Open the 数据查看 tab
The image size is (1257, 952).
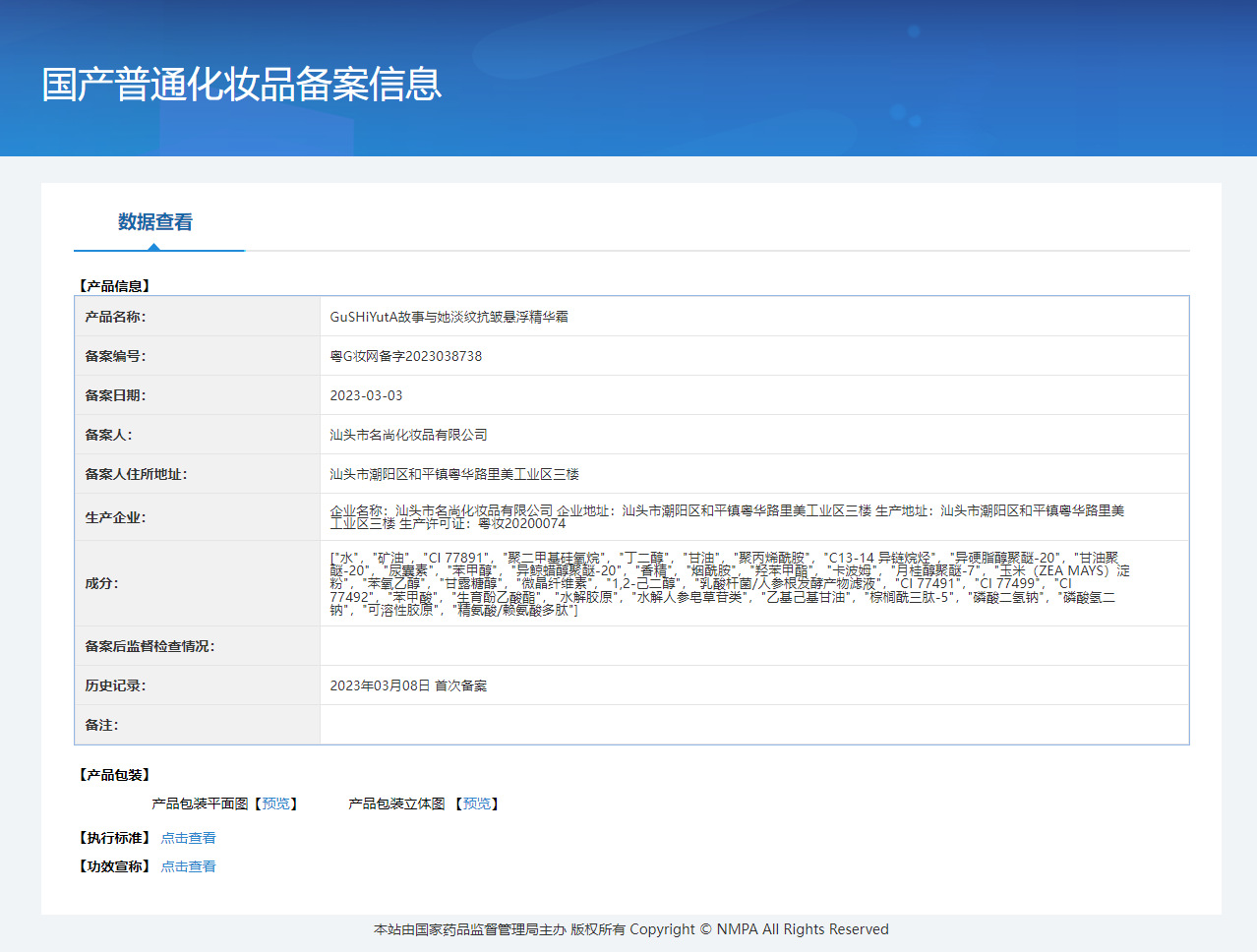(x=155, y=222)
